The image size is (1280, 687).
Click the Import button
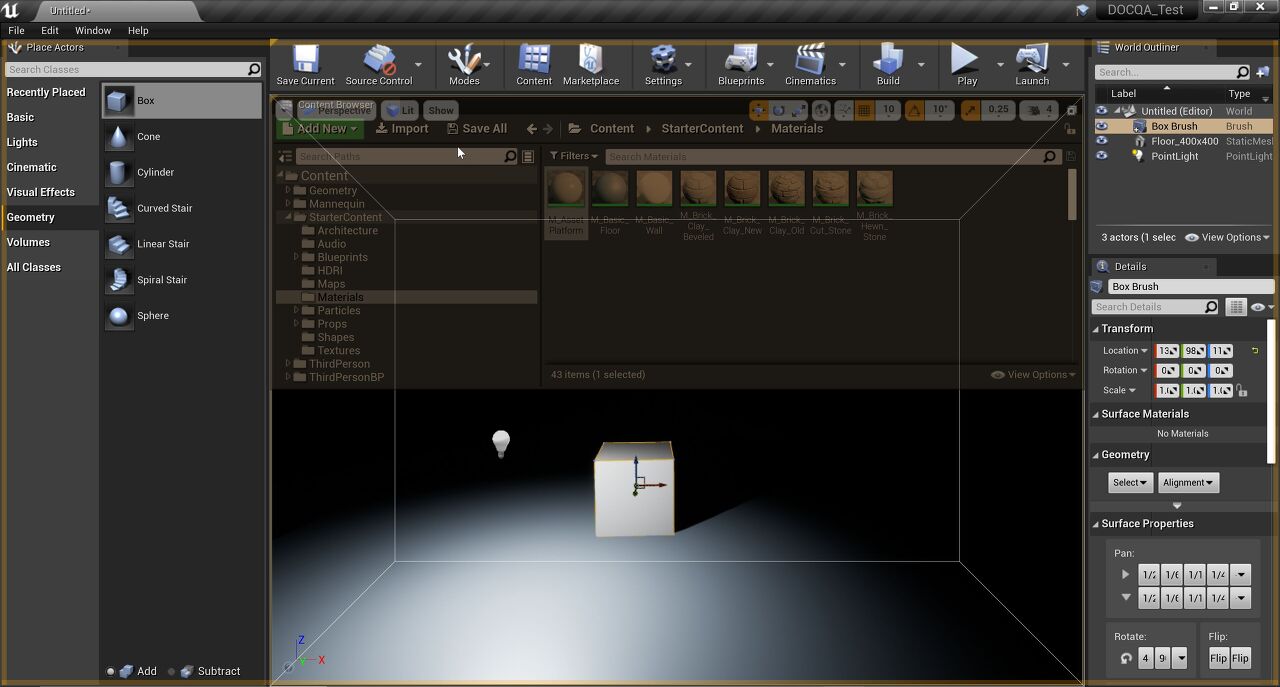coord(402,129)
